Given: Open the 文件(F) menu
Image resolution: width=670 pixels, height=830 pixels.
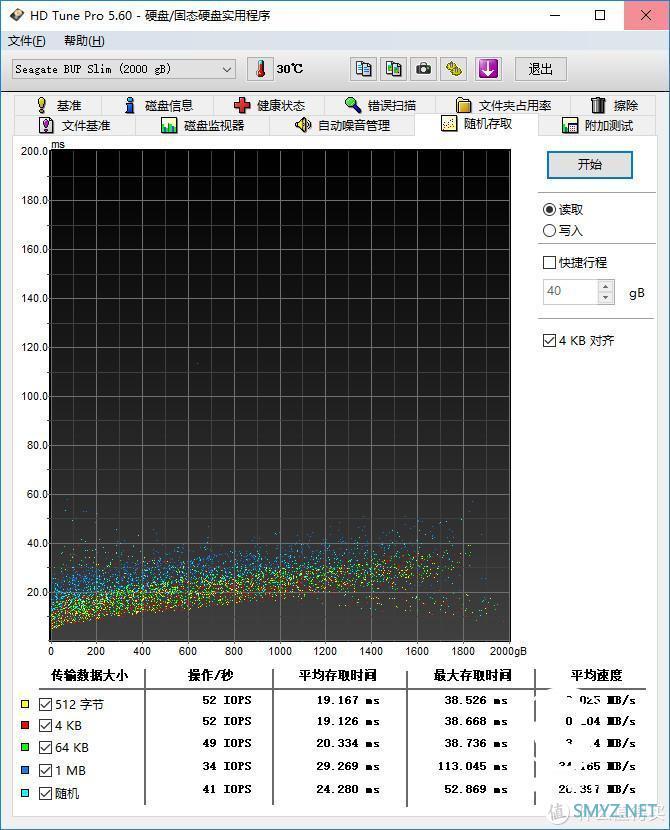Looking at the screenshot, I should pos(26,41).
